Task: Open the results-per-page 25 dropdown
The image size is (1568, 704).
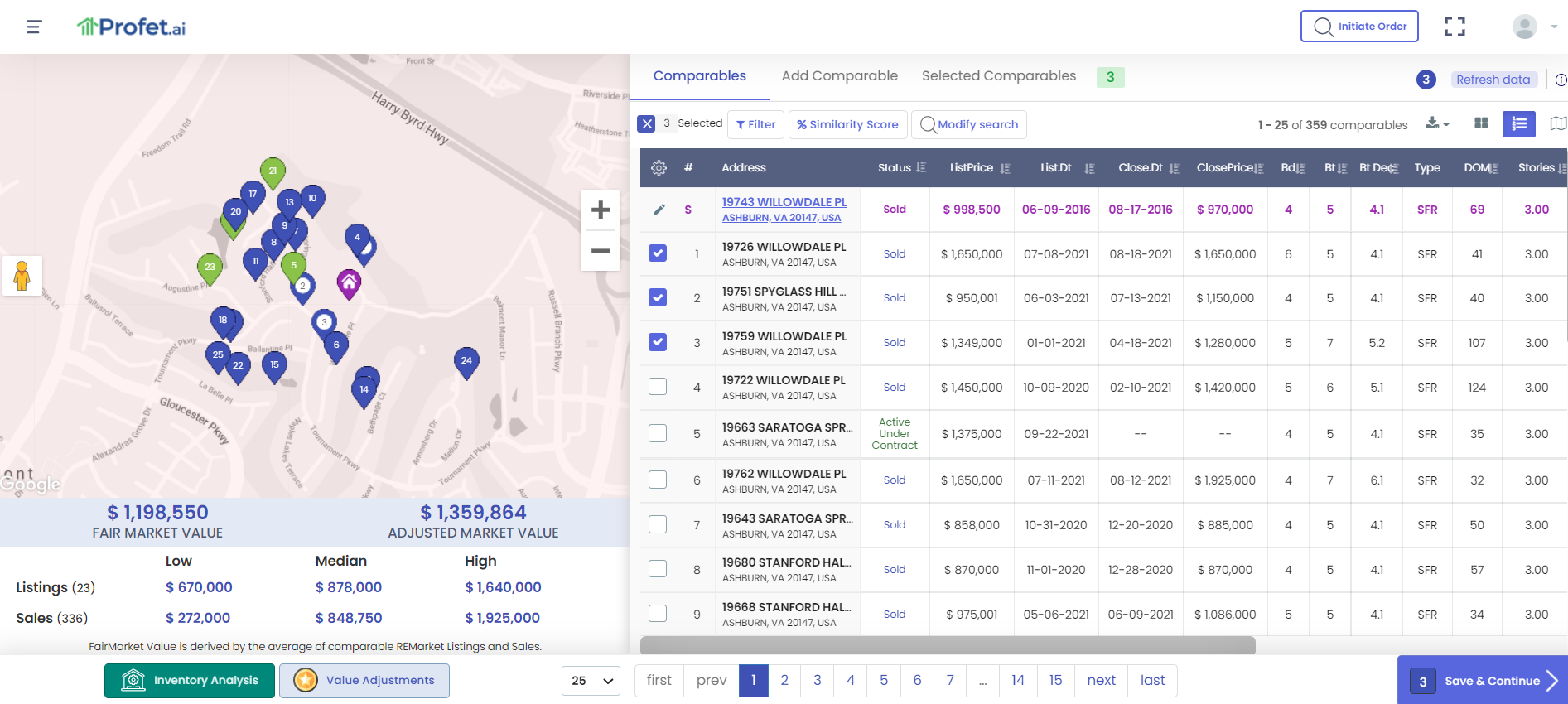Action: coord(591,681)
